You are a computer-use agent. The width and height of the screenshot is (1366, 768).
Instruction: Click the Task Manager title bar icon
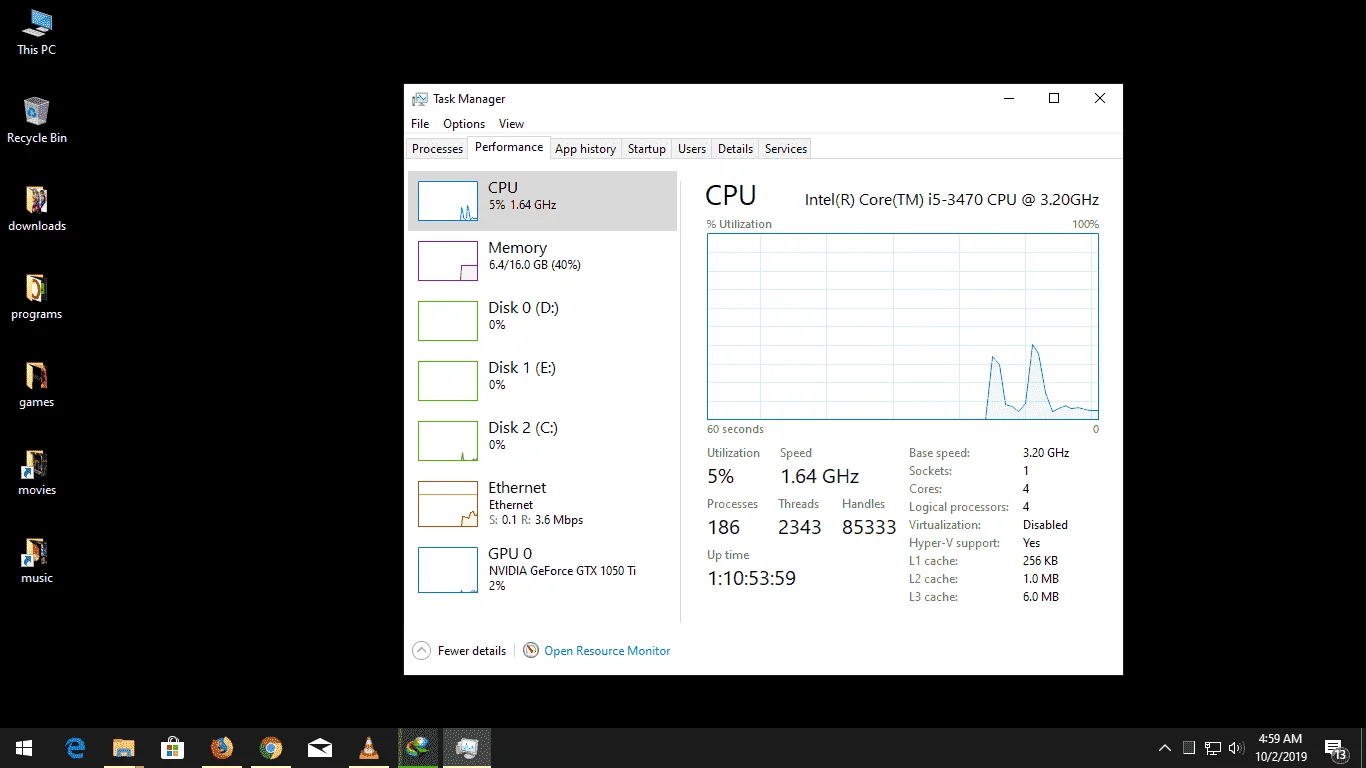[420, 99]
